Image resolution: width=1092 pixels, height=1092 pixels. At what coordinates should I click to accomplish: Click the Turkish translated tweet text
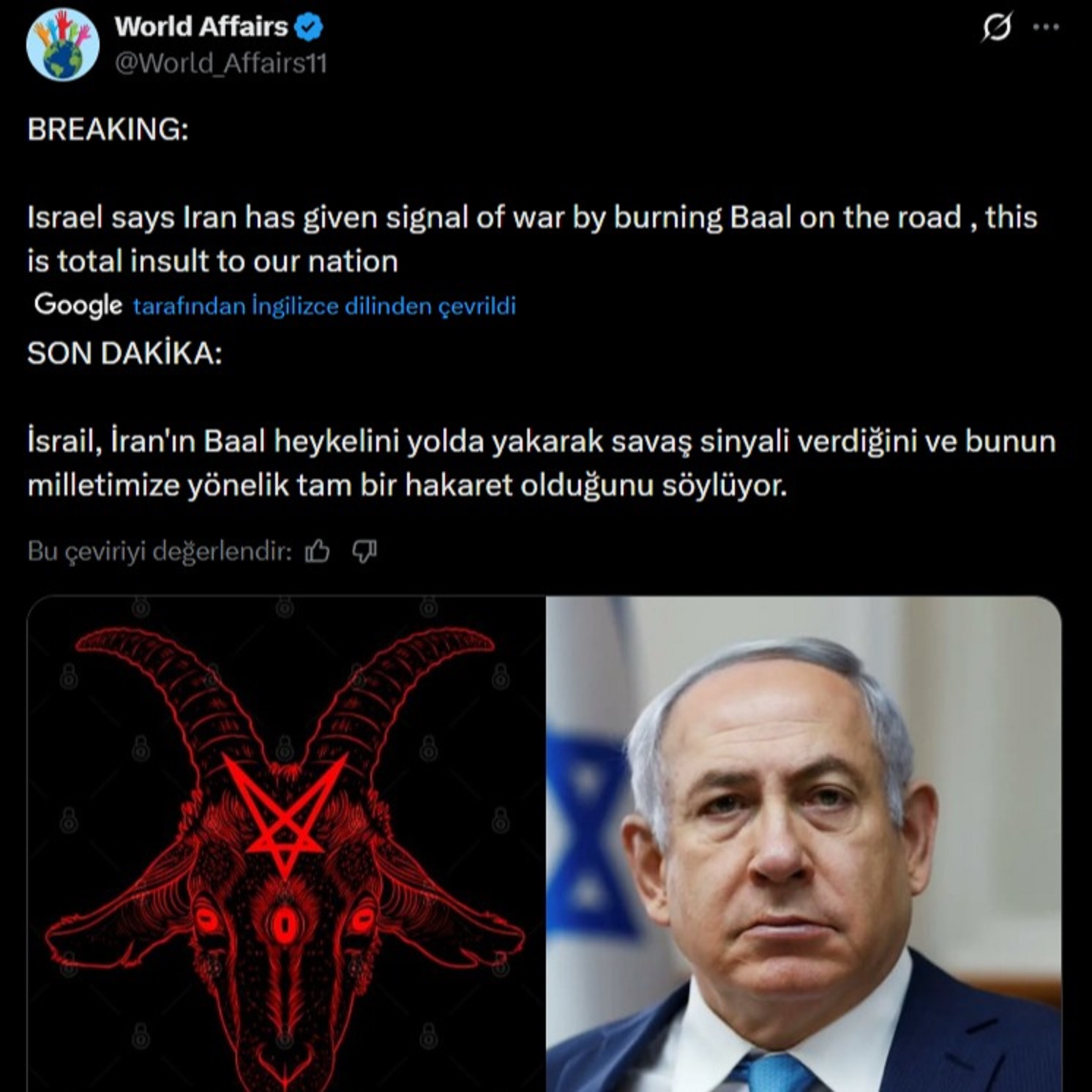[542, 463]
